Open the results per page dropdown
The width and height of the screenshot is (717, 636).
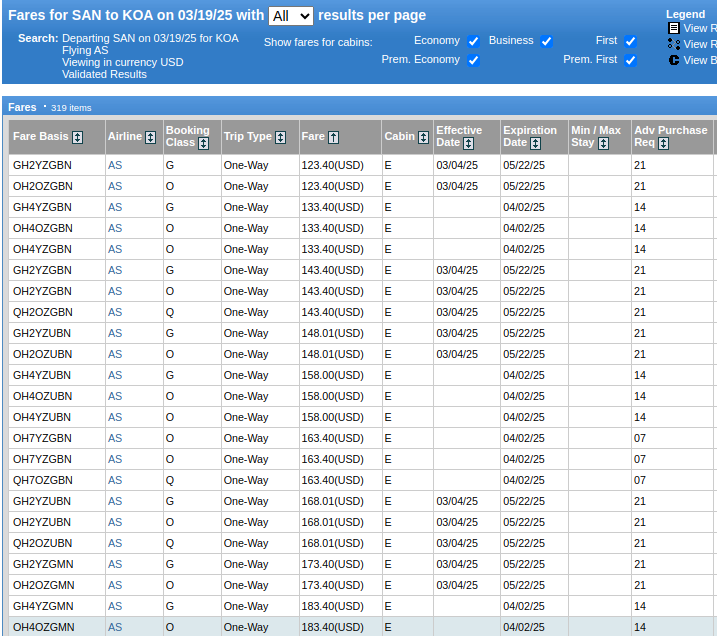[290, 16]
